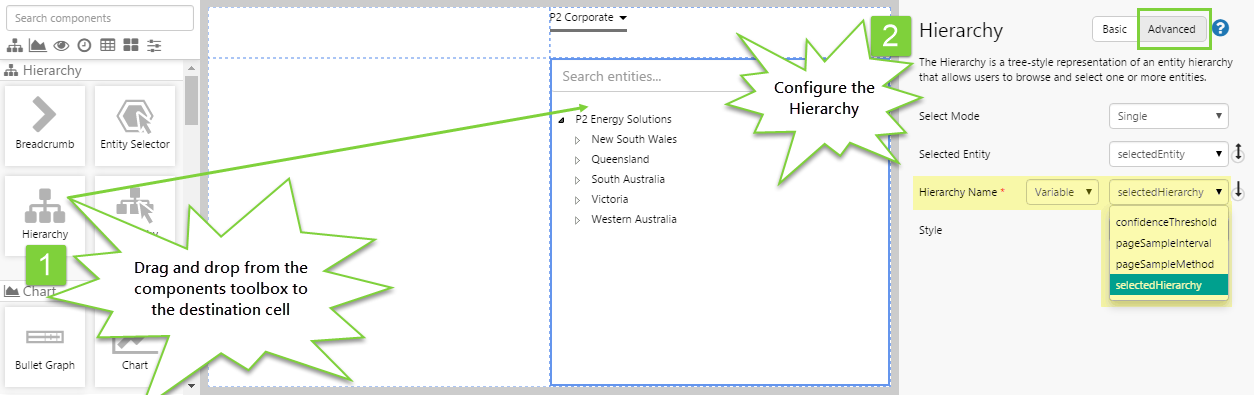This screenshot has width=1254, height=395.
Task: Switch to Basic configuration tab
Action: 1115,29
